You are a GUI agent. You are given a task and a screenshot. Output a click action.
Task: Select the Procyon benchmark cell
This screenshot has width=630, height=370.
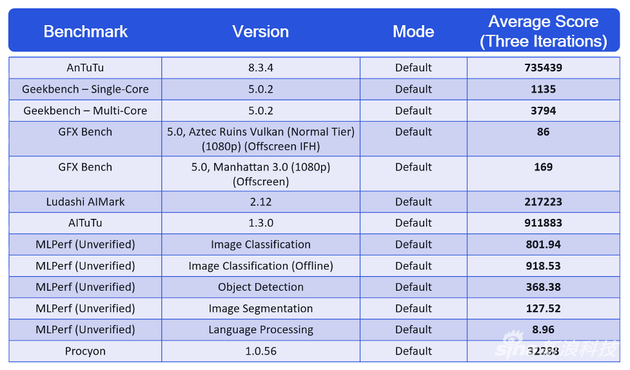point(85,351)
